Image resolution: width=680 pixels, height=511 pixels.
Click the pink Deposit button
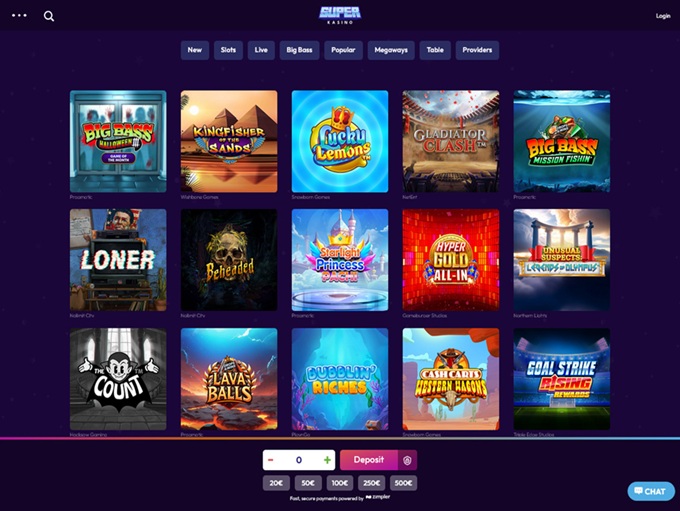tap(369, 460)
